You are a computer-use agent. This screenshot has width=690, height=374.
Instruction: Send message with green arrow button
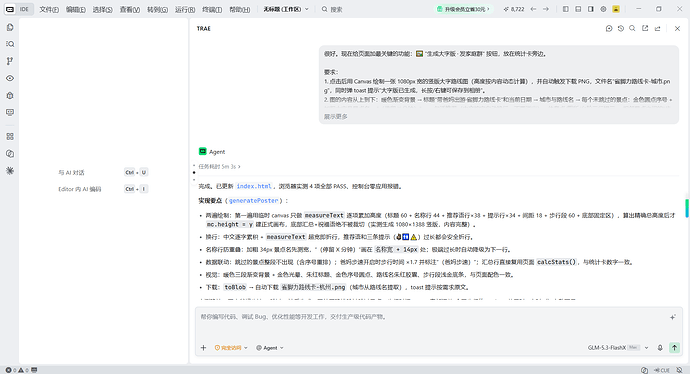pos(674,348)
